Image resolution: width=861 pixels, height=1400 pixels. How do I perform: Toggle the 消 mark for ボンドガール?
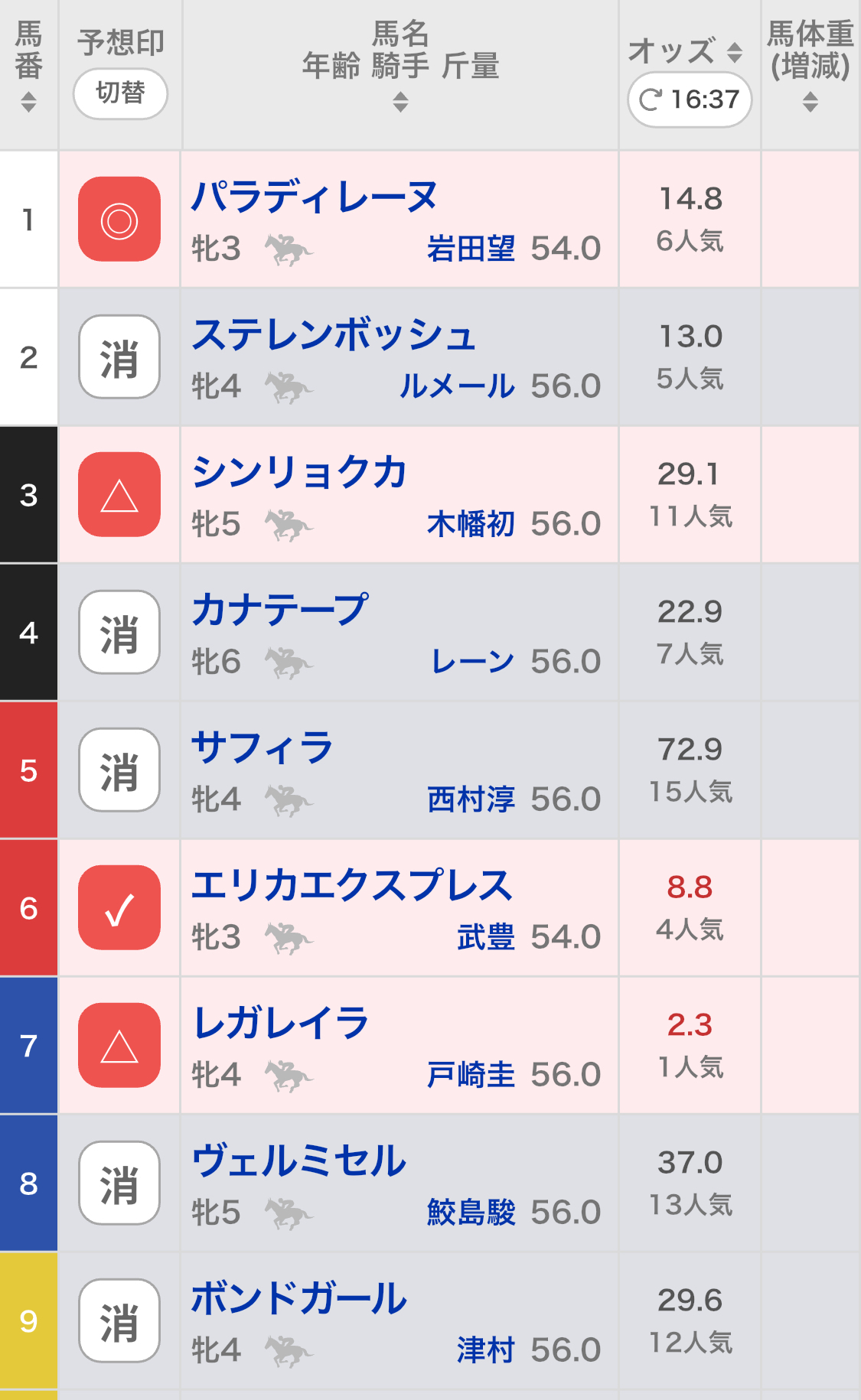tap(119, 1321)
